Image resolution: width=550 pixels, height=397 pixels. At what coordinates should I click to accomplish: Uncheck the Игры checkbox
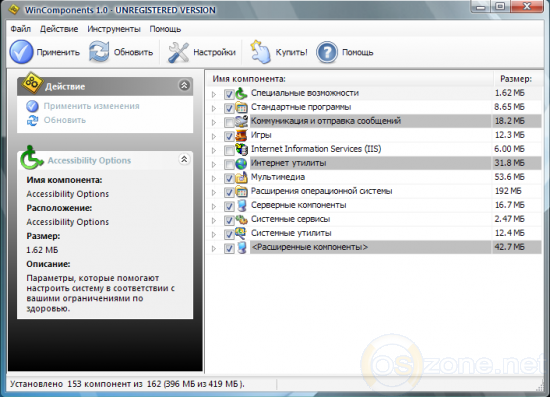(x=229, y=136)
